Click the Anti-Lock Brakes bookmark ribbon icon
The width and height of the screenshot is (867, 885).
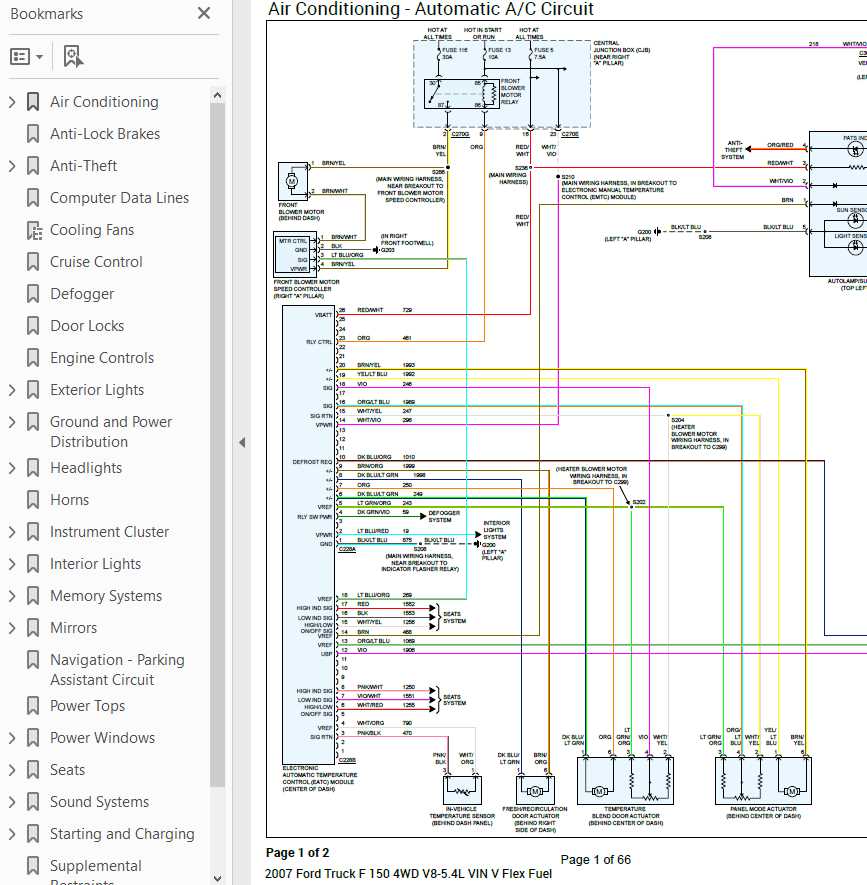click(33, 134)
